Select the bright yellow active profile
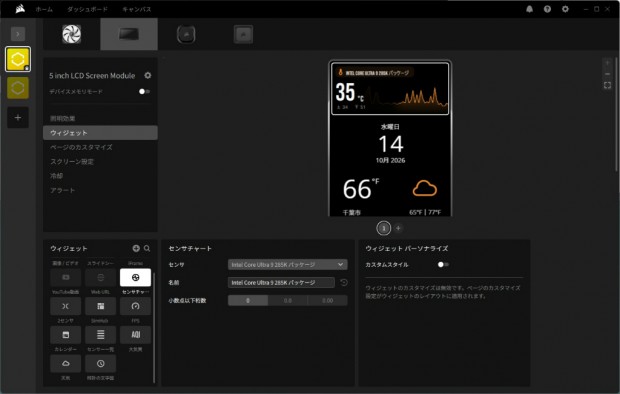The image size is (620, 394). (18, 59)
